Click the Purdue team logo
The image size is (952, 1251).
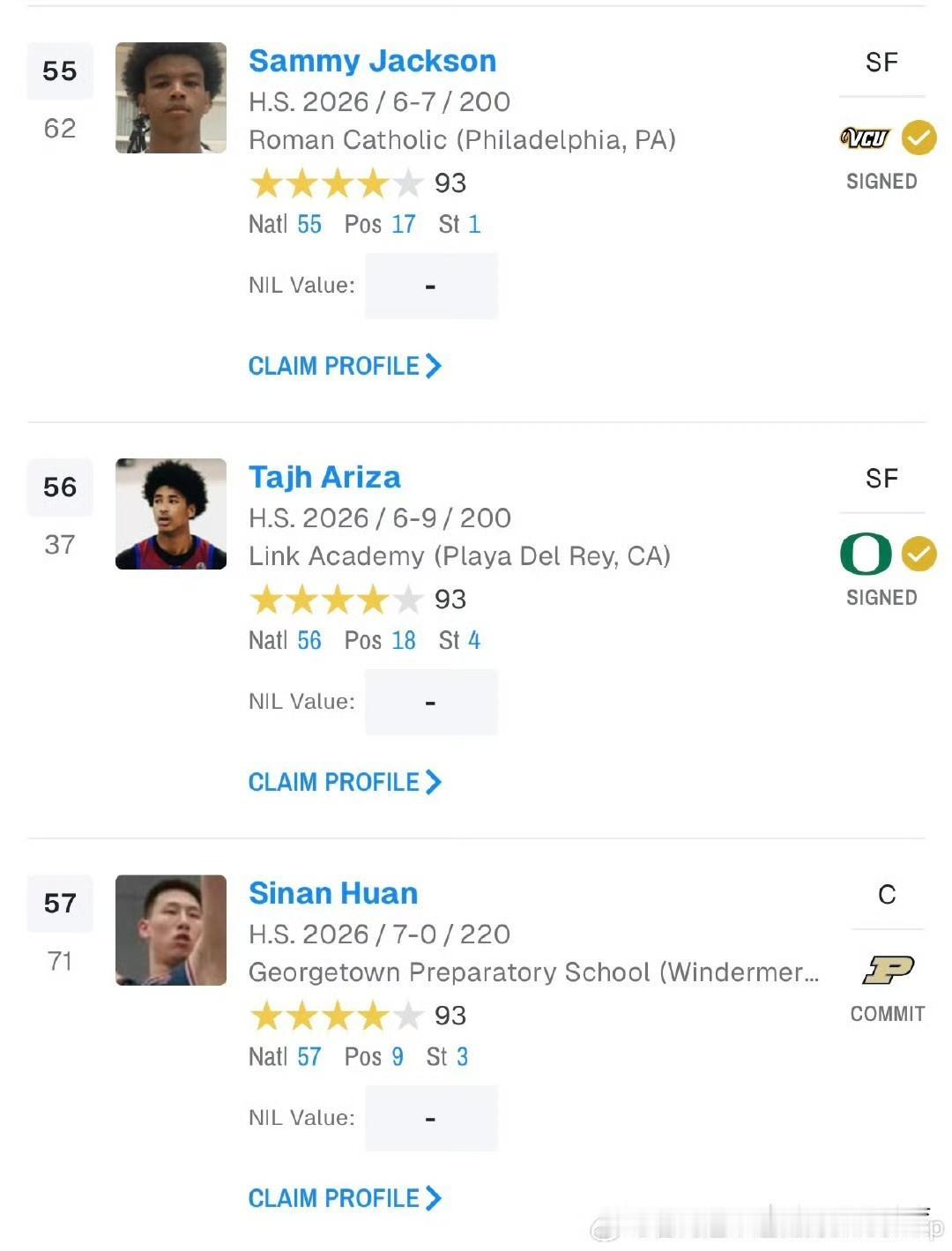coord(888,970)
